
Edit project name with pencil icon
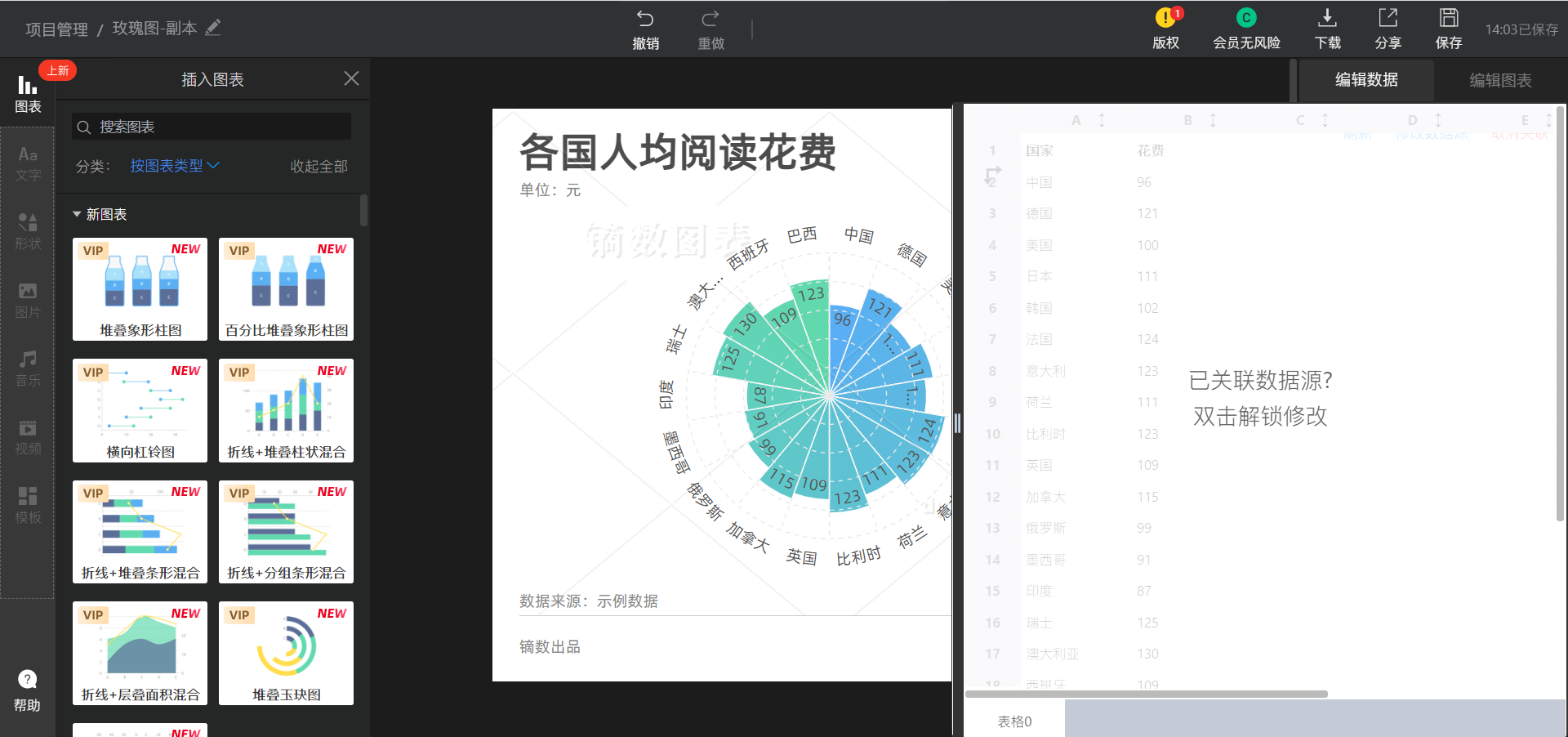213,27
